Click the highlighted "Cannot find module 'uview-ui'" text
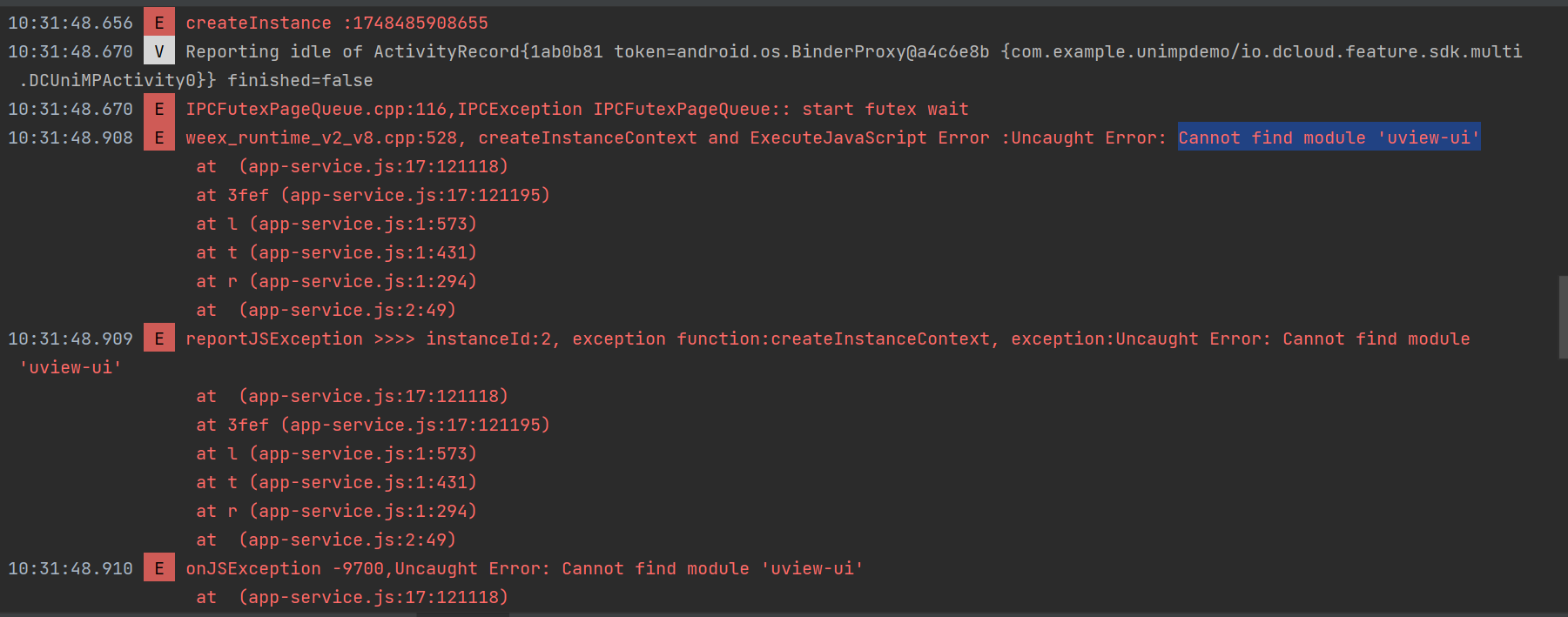 click(1329, 137)
